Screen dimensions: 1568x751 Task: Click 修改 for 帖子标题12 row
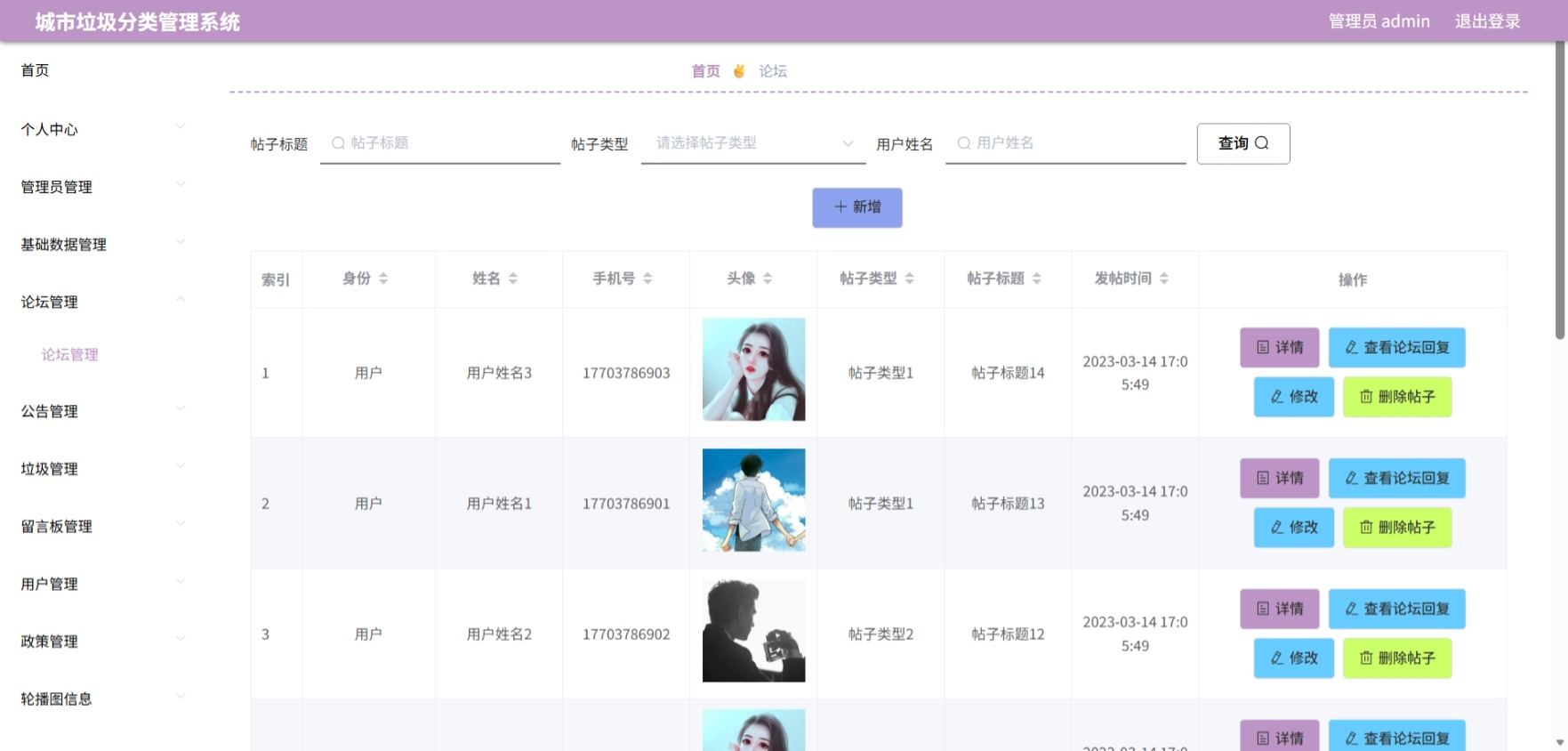click(x=1294, y=658)
